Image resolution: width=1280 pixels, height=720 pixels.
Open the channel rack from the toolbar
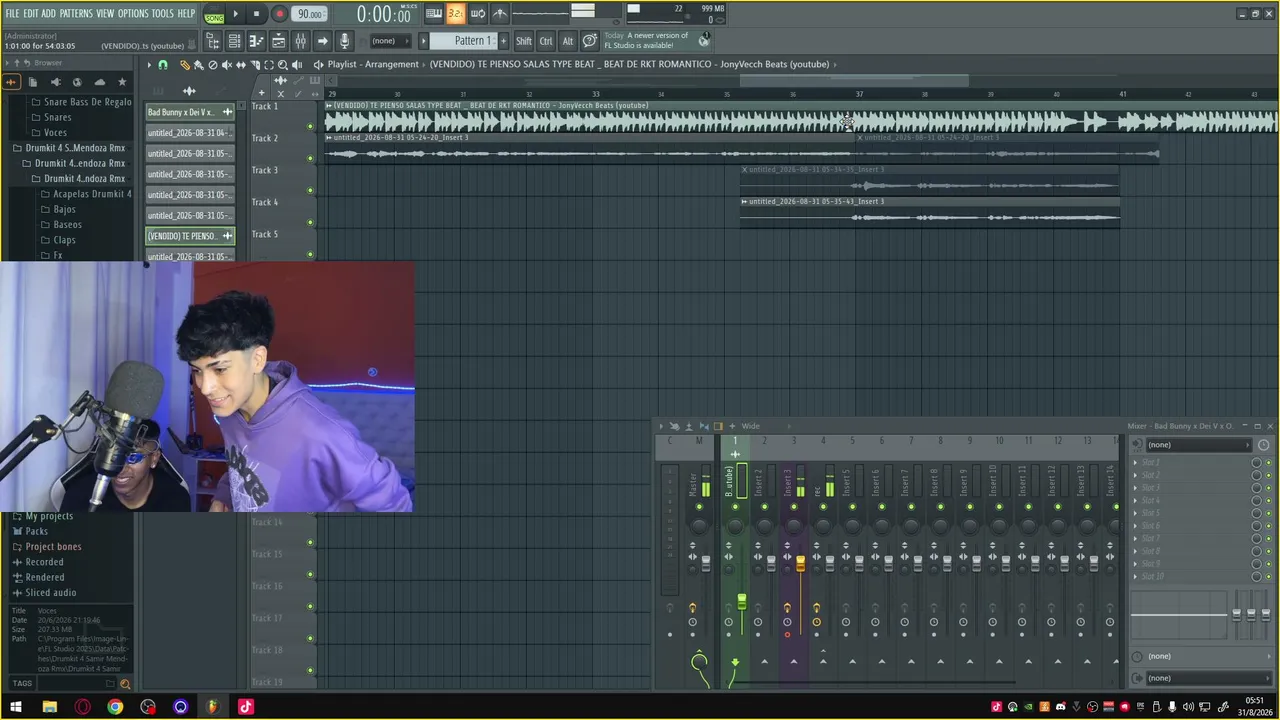(234, 41)
